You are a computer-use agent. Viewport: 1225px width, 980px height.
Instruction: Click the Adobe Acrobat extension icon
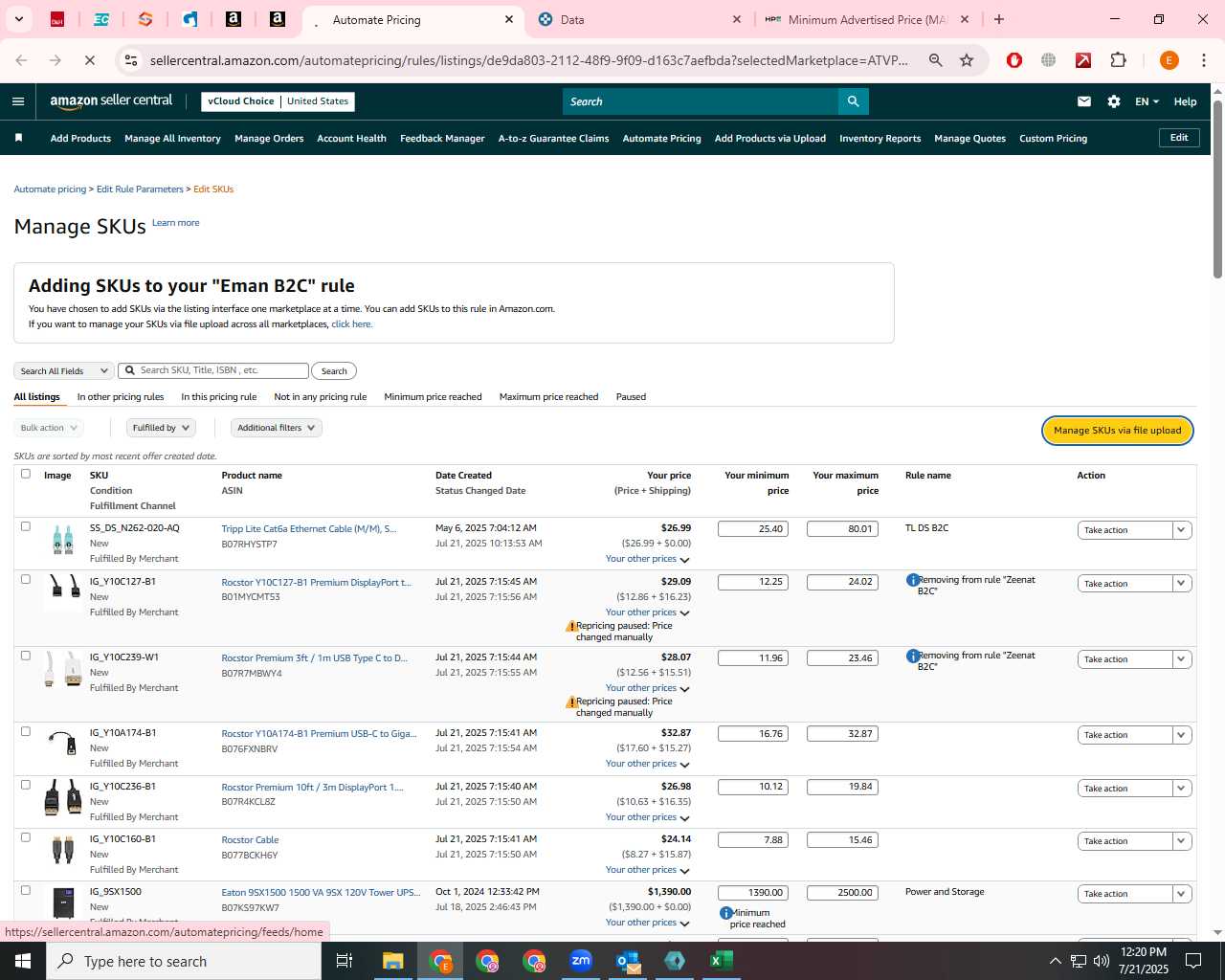[1083, 60]
